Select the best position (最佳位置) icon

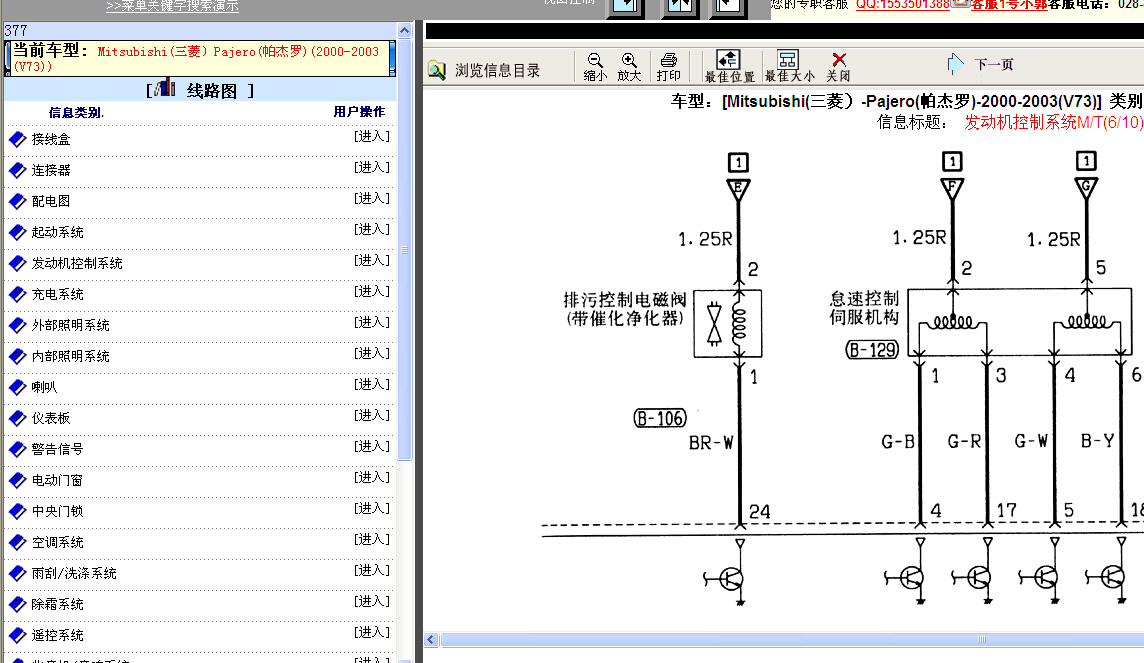tap(728, 60)
